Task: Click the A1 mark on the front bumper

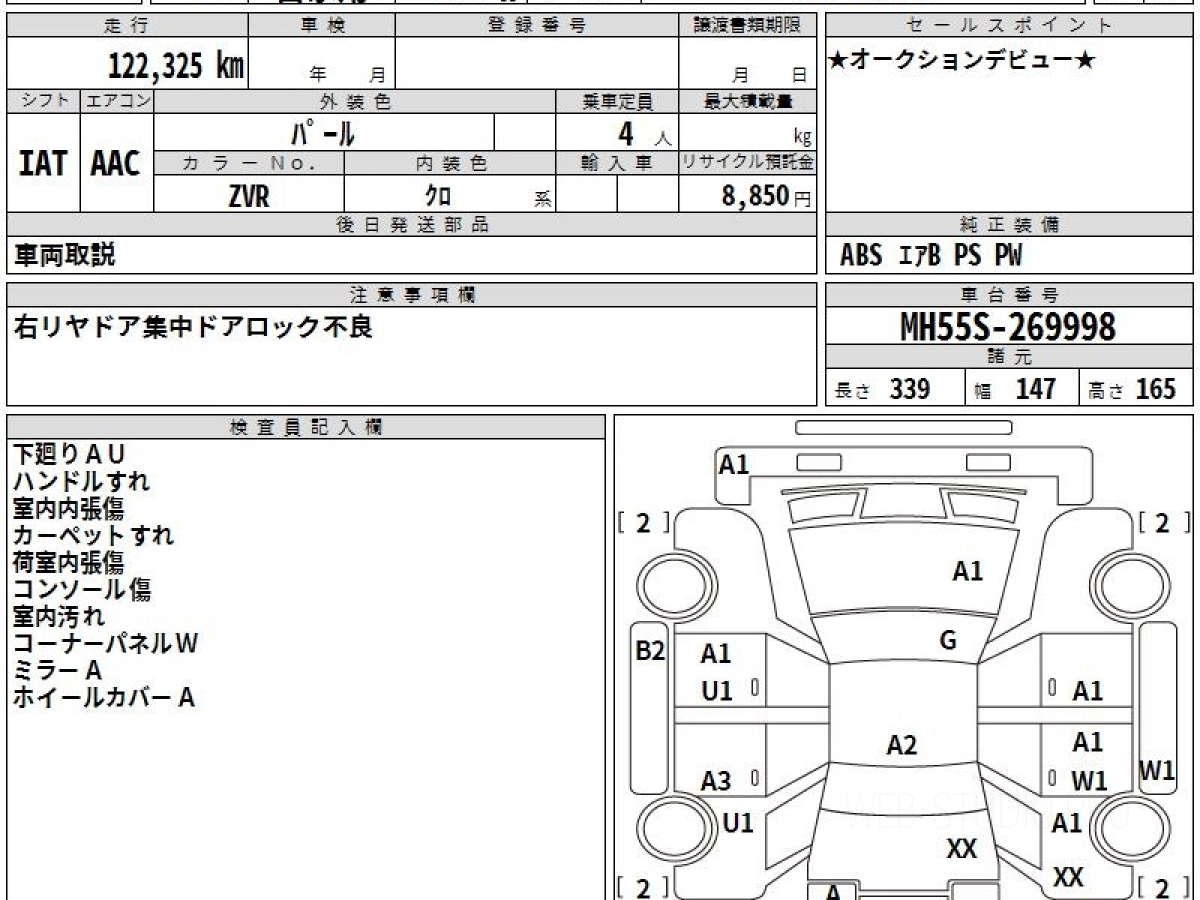Action: (x=734, y=464)
